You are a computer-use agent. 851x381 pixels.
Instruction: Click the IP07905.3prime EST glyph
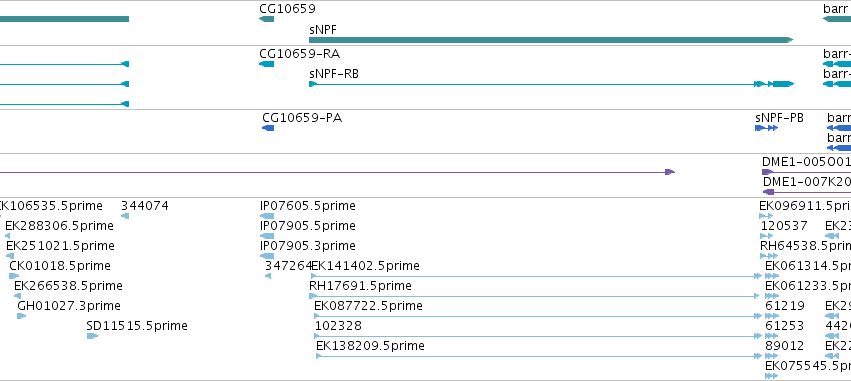point(267,256)
